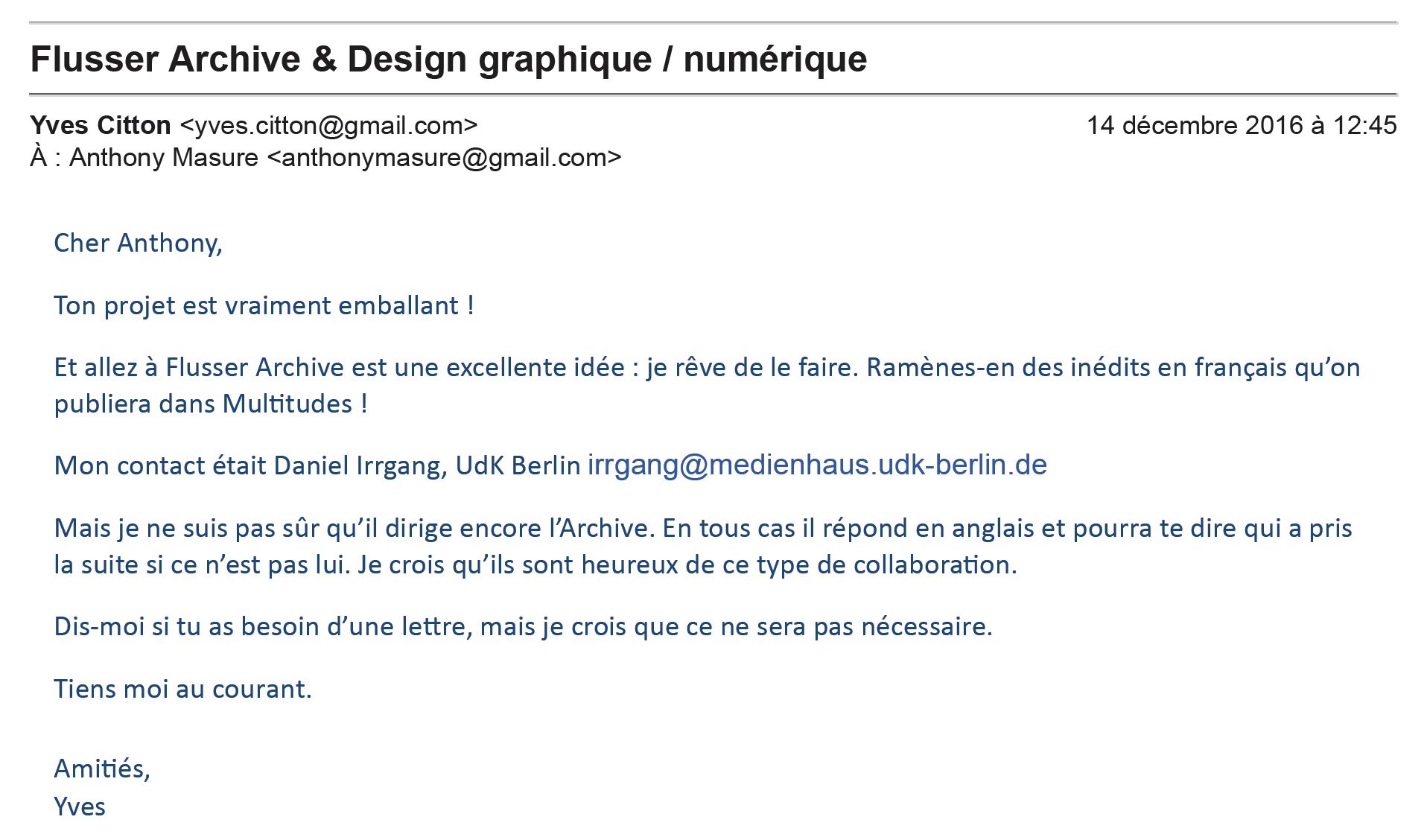The width and height of the screenshot is (1424, 840).
Task: Click the line starting 'la suite si ce n'est pas lui'
Action: click(535, 565)
